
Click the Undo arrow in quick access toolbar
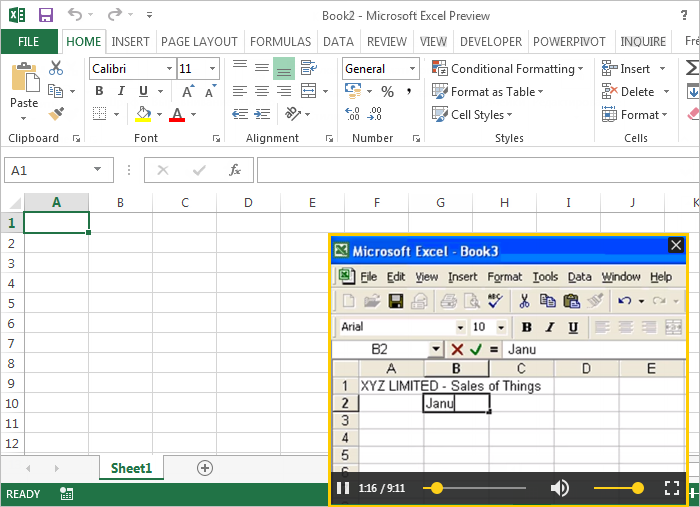point(75,15)
